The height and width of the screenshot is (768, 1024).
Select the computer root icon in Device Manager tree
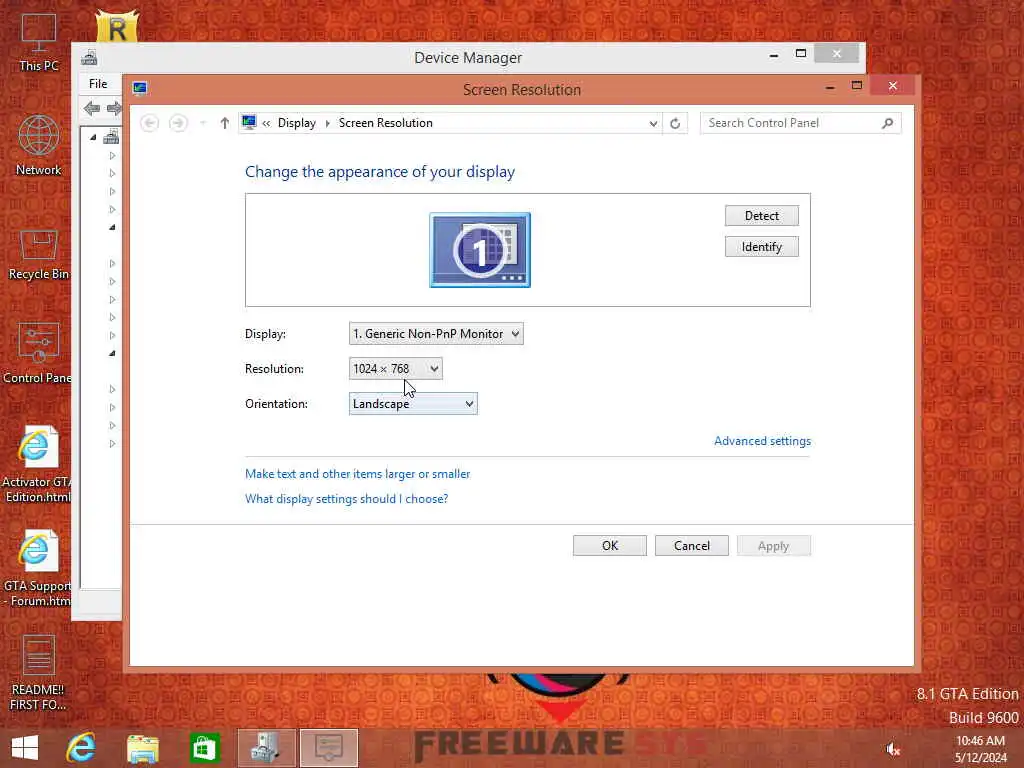click(112, 136)
